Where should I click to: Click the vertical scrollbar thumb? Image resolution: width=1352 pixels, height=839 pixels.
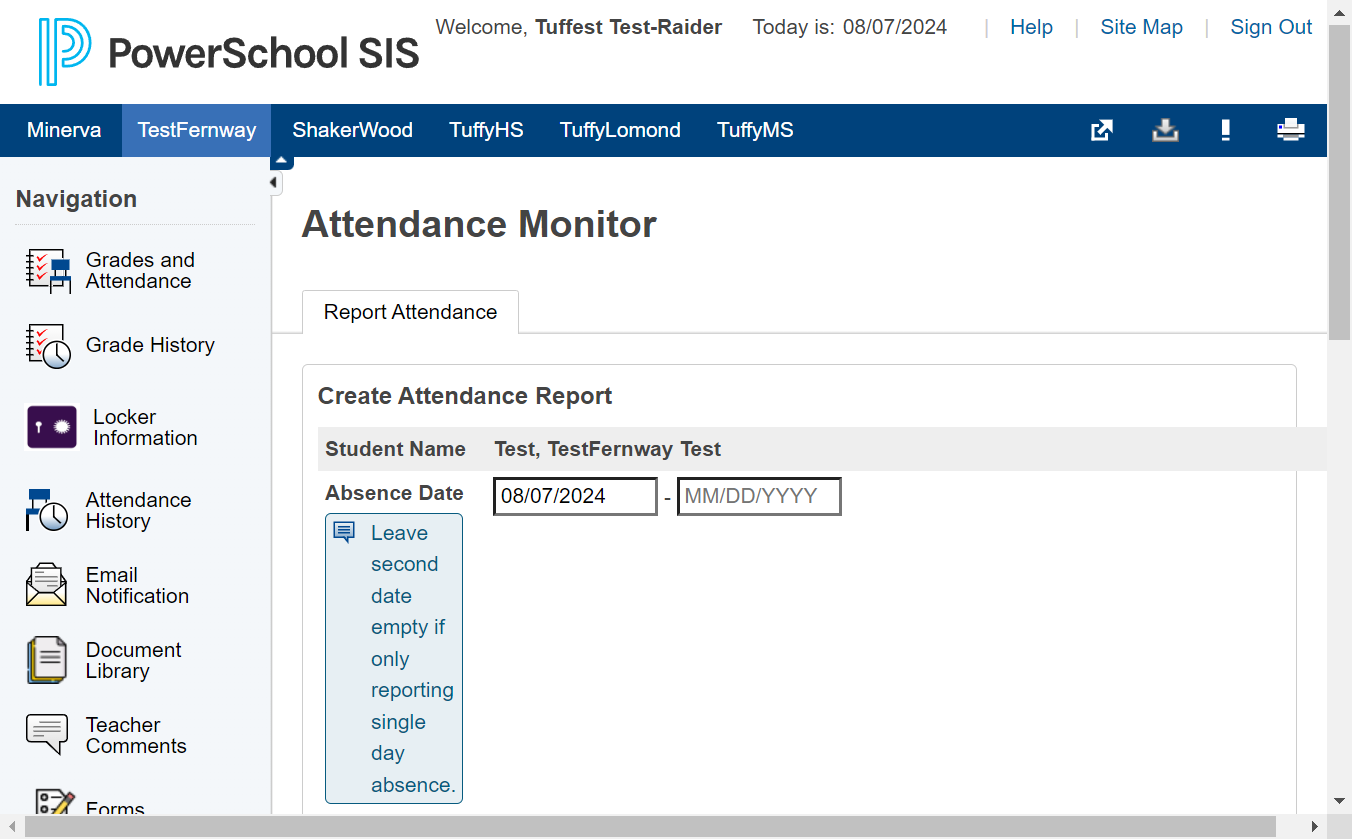tap(1340, 181)
